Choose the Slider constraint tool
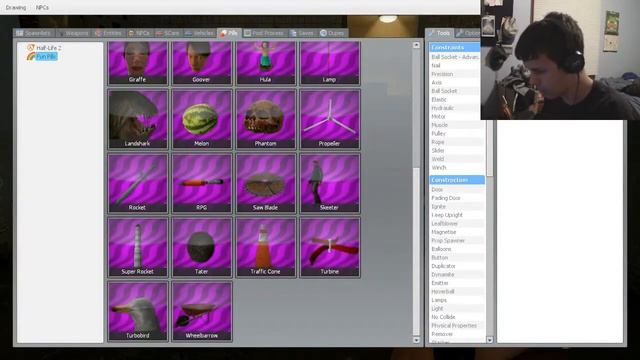 457,151
